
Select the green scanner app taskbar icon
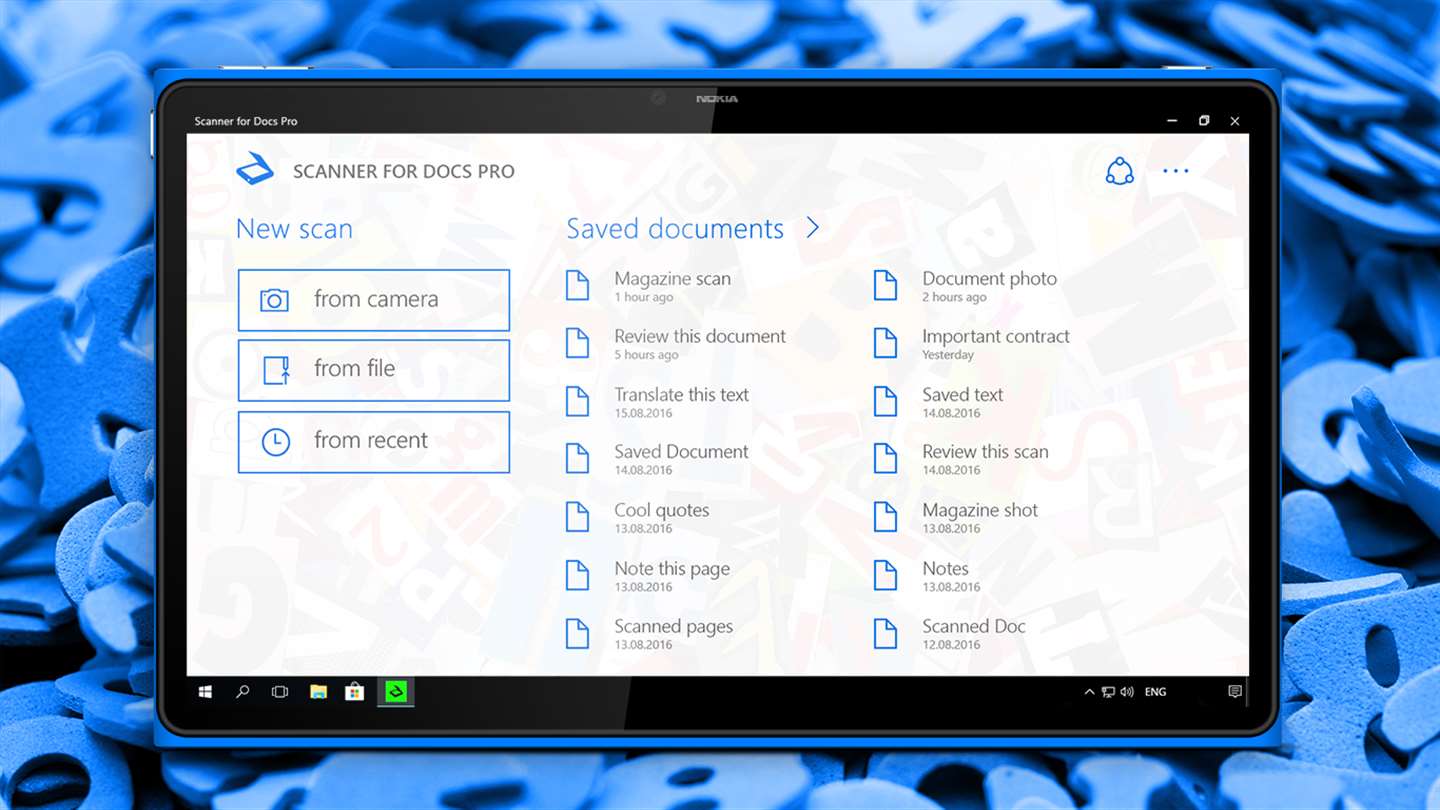[395, 691]
